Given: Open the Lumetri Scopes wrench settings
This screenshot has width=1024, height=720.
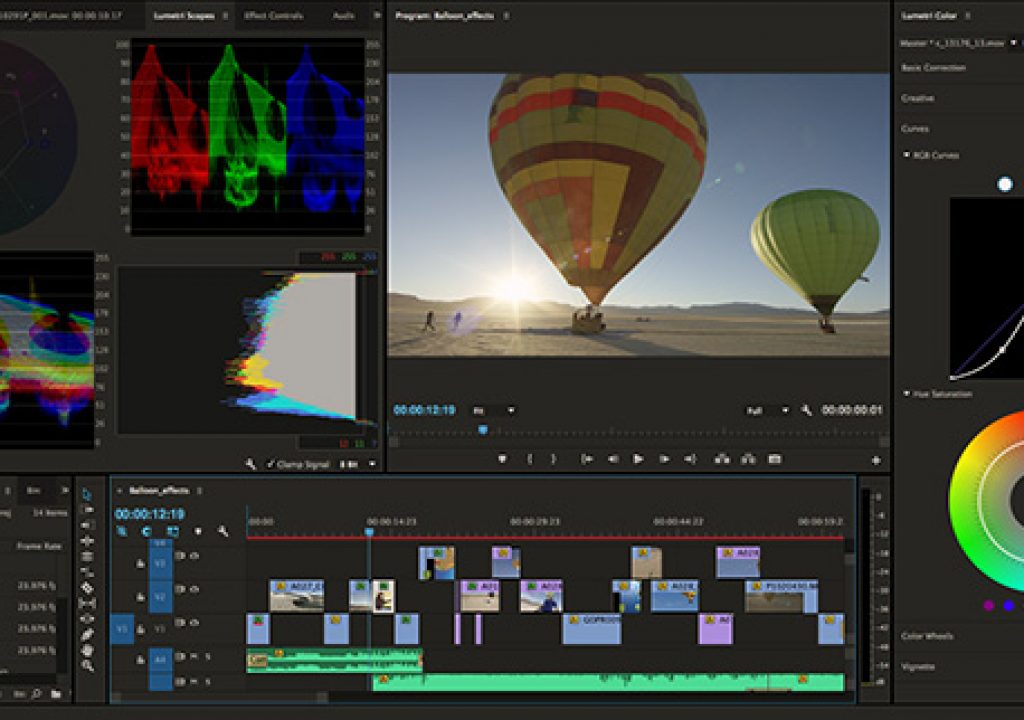Looking at the screenshot, I should pyautogui.click(x=251, y=464).
